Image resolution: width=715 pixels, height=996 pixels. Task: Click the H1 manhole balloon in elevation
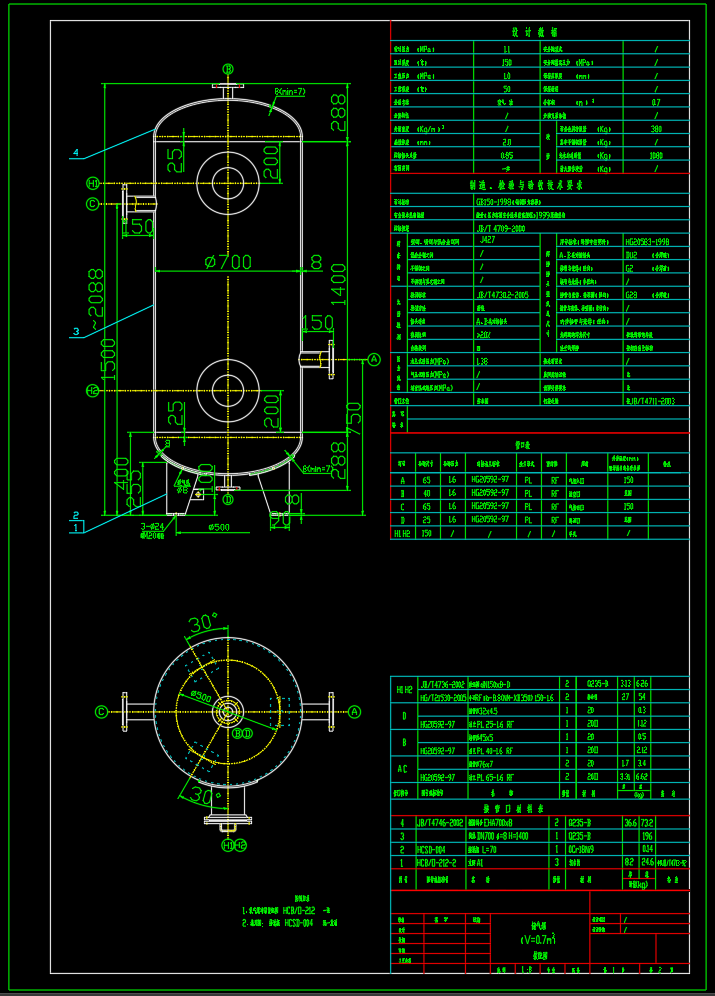pos(93,183)
